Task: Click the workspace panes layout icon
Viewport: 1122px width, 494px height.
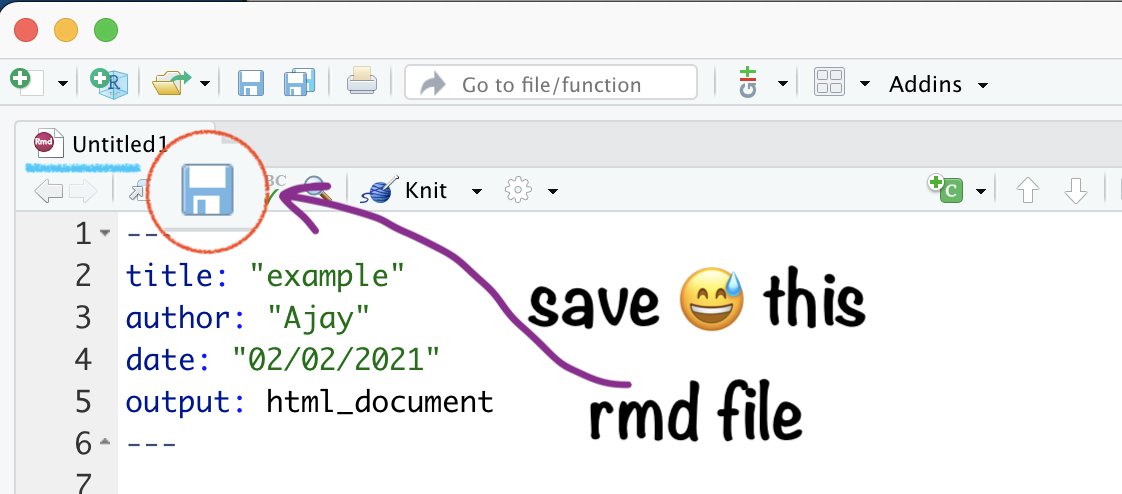Action: coord(830,83)
